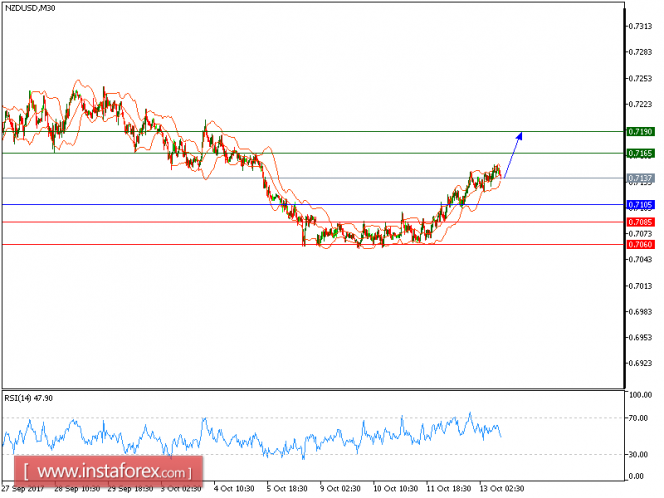The width and height of the screenshot is (664, 498).
Task: Click the blue forecast arrow head
Action: pyautogui.click(x=520, y=135)
